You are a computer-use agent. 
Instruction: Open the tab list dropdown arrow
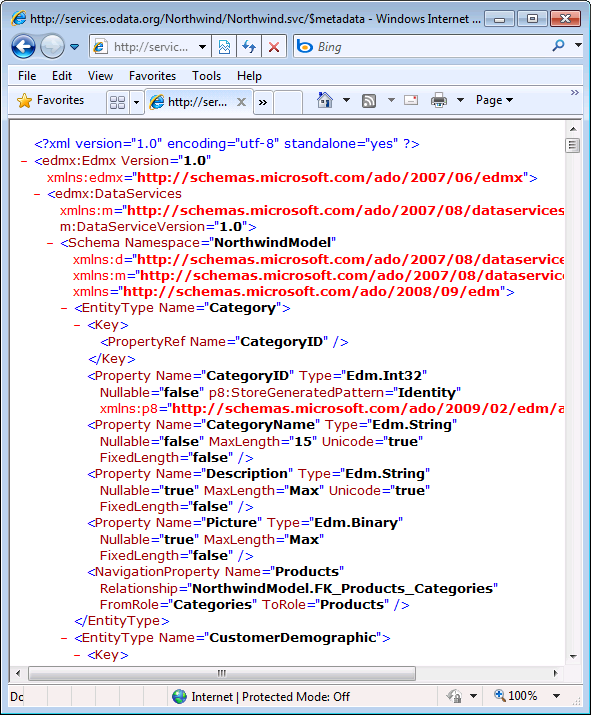(136, 102)
